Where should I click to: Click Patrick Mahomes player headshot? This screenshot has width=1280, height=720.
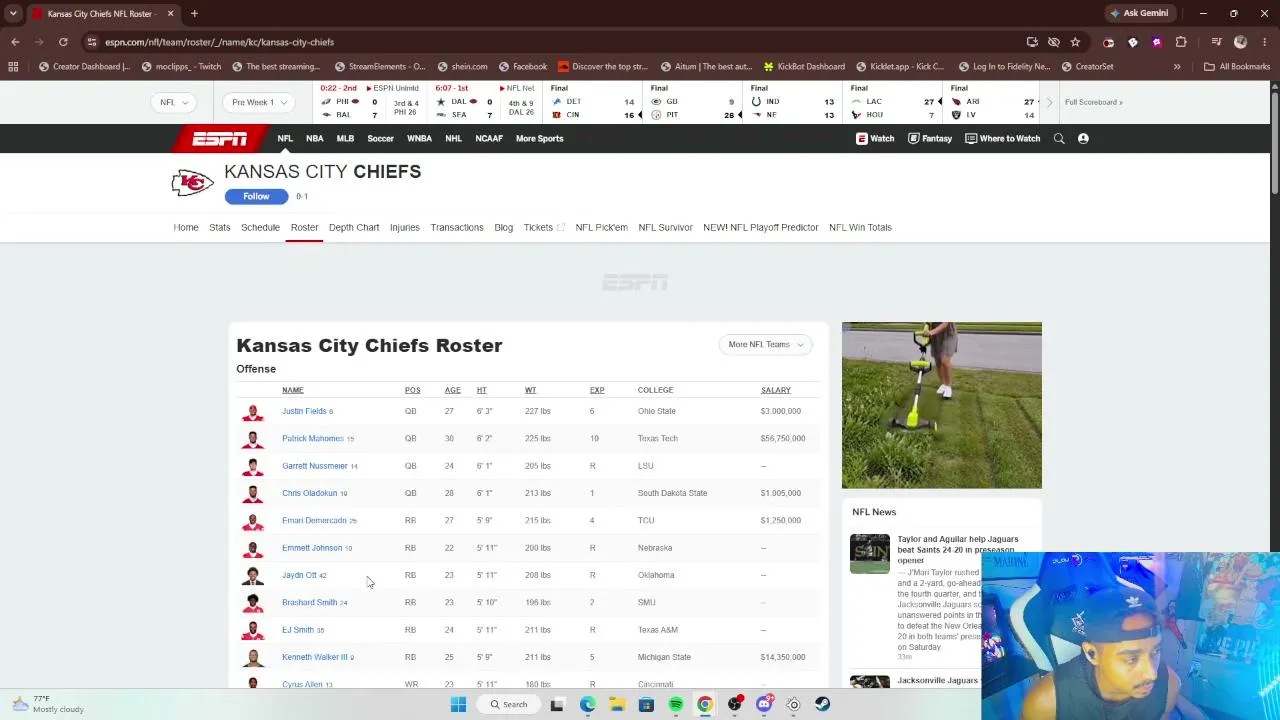(x=253, y=438)
